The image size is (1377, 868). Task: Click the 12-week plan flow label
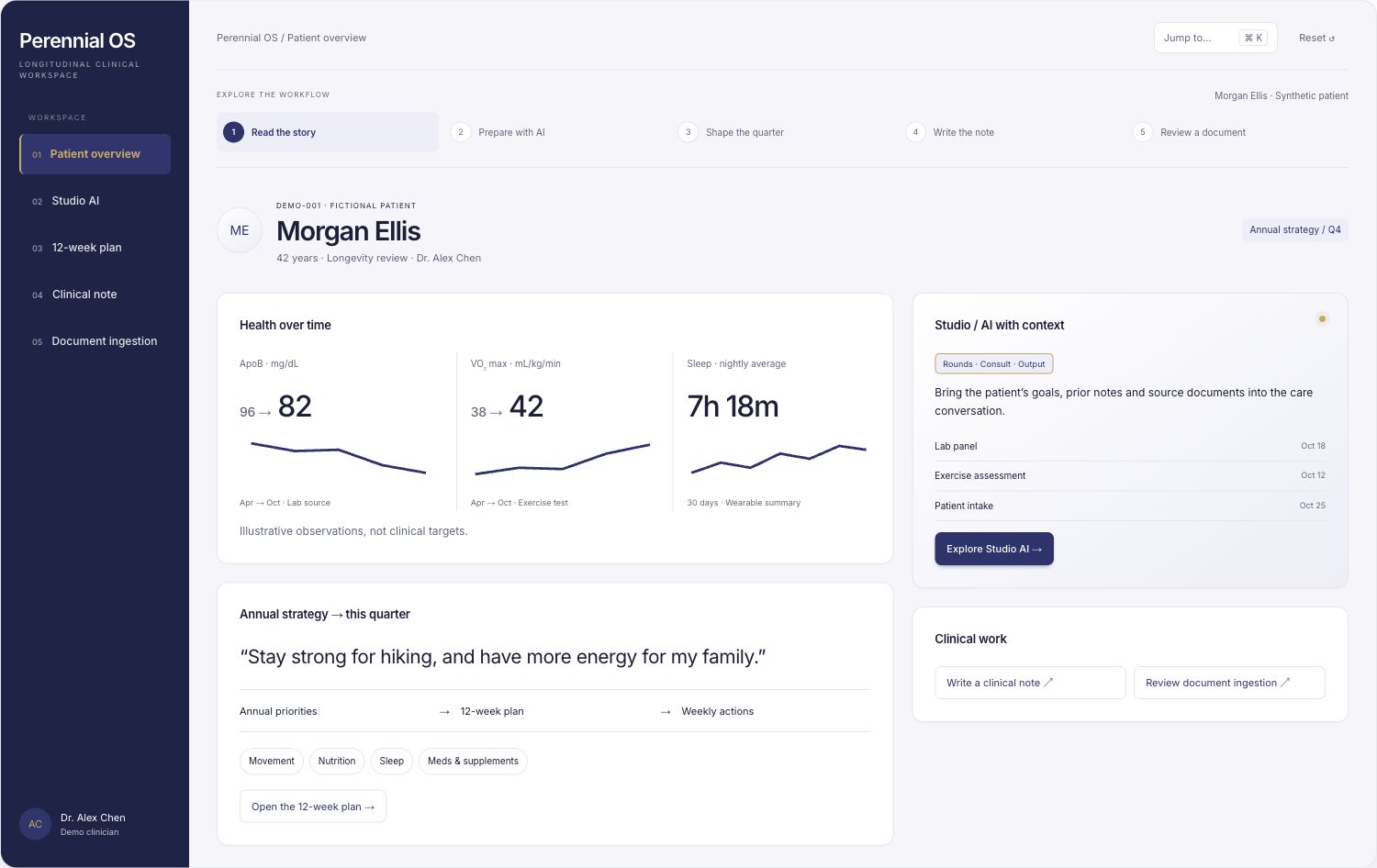click(492, 711)
